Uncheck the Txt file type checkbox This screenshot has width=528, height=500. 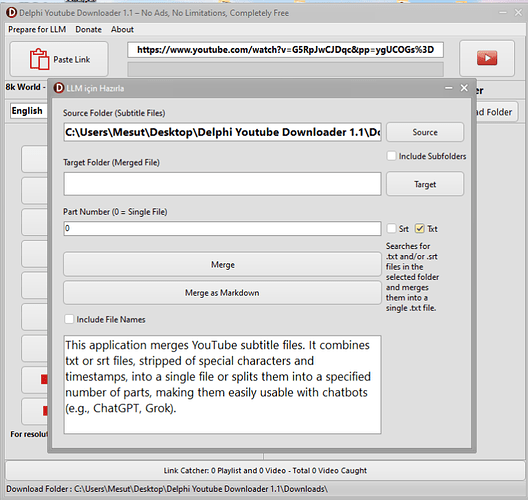[x=420, y=229]
